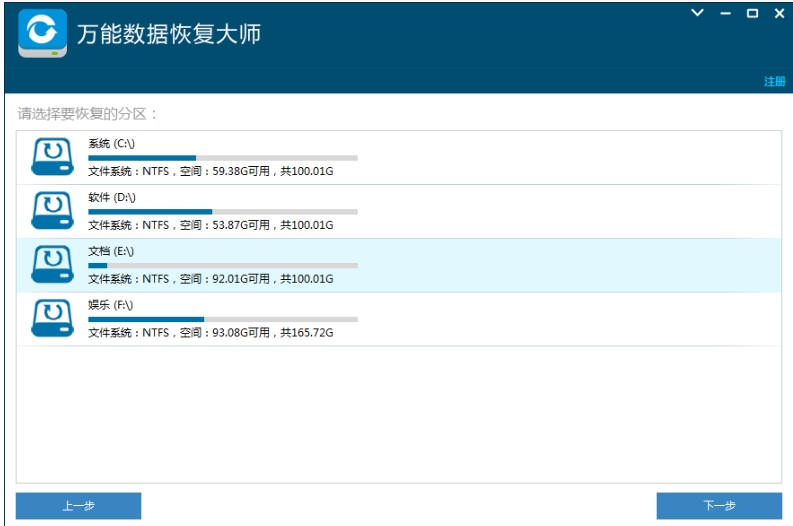793x526 pixels.
Task: Minimize the data recovery window
Action: tap(726, 14)
